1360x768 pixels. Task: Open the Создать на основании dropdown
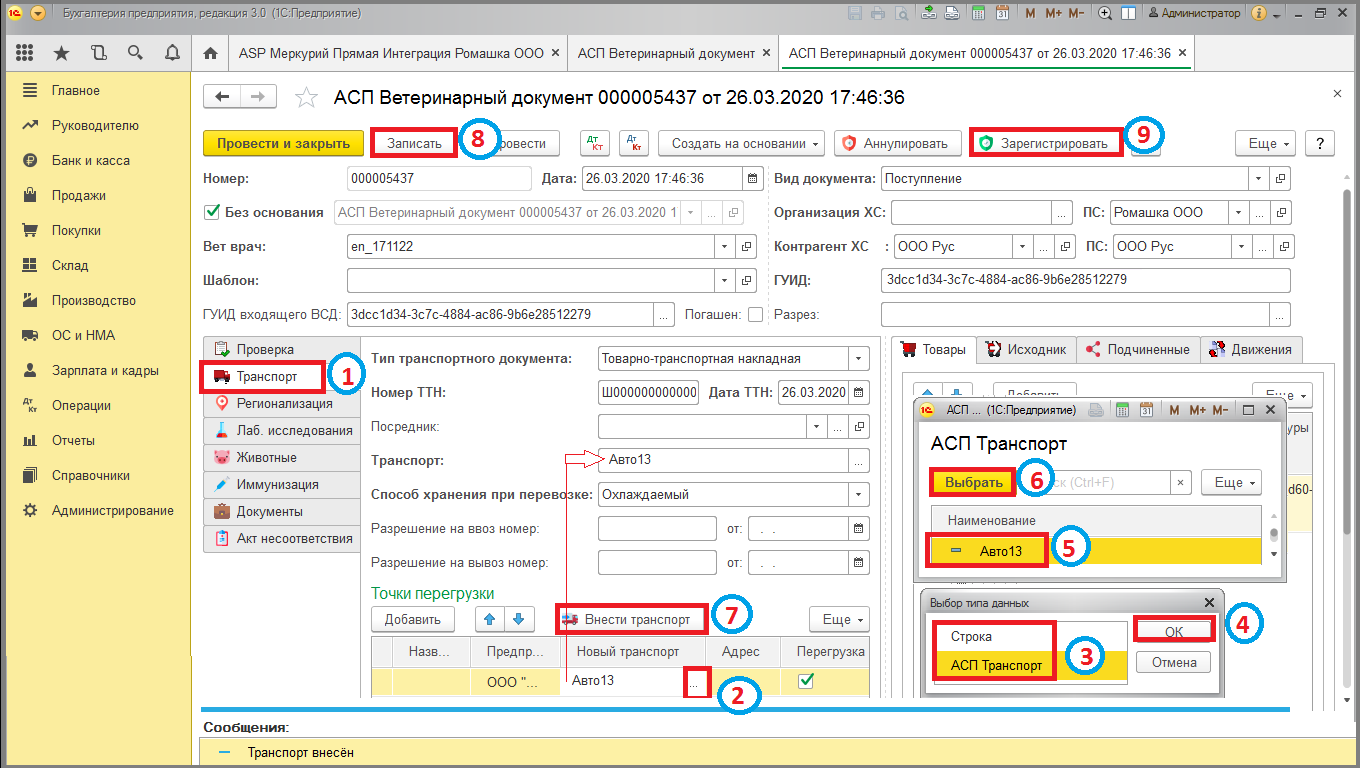(741, 143)
